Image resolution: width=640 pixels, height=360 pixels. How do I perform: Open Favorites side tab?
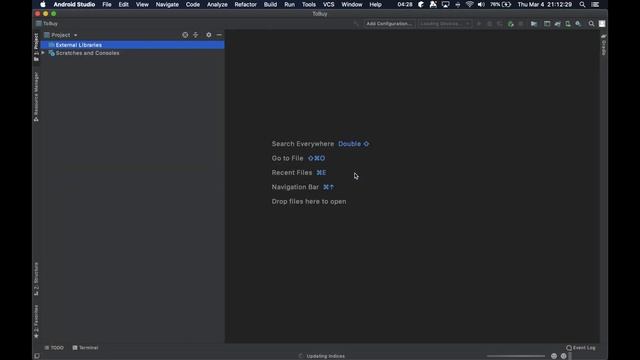[36, 321]
